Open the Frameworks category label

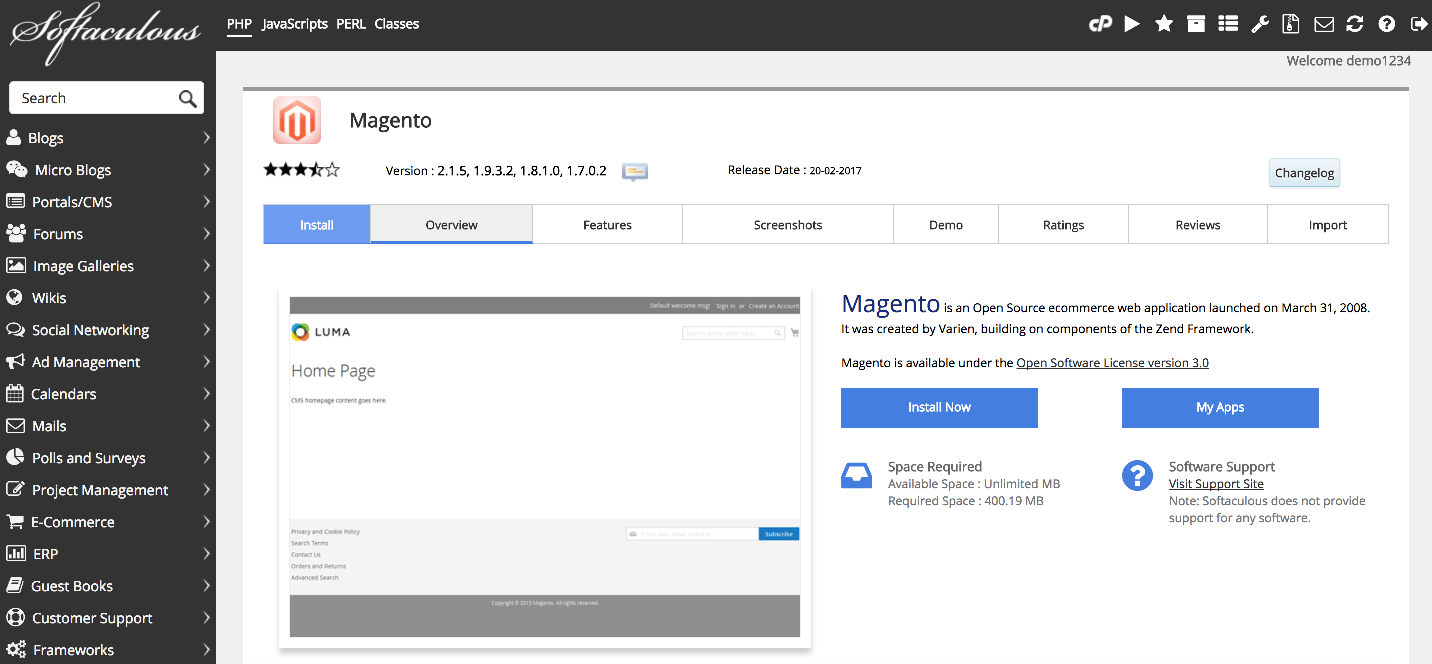73,650
